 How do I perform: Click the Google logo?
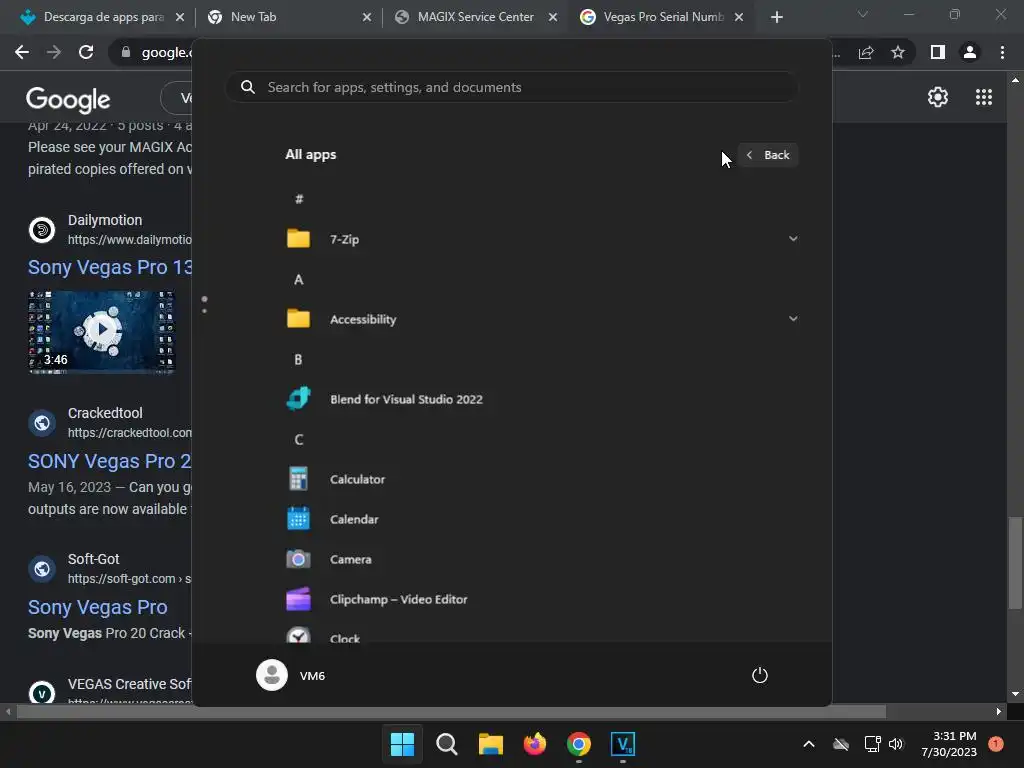(x=68, y=99)
